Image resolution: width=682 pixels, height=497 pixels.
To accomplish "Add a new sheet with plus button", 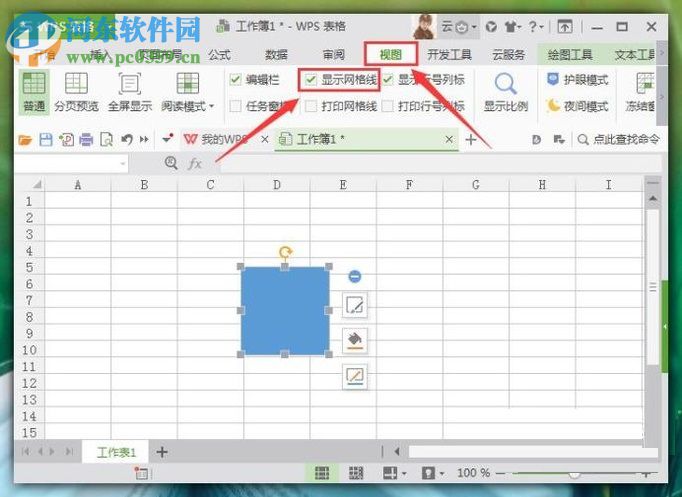I will pos(162,452).
